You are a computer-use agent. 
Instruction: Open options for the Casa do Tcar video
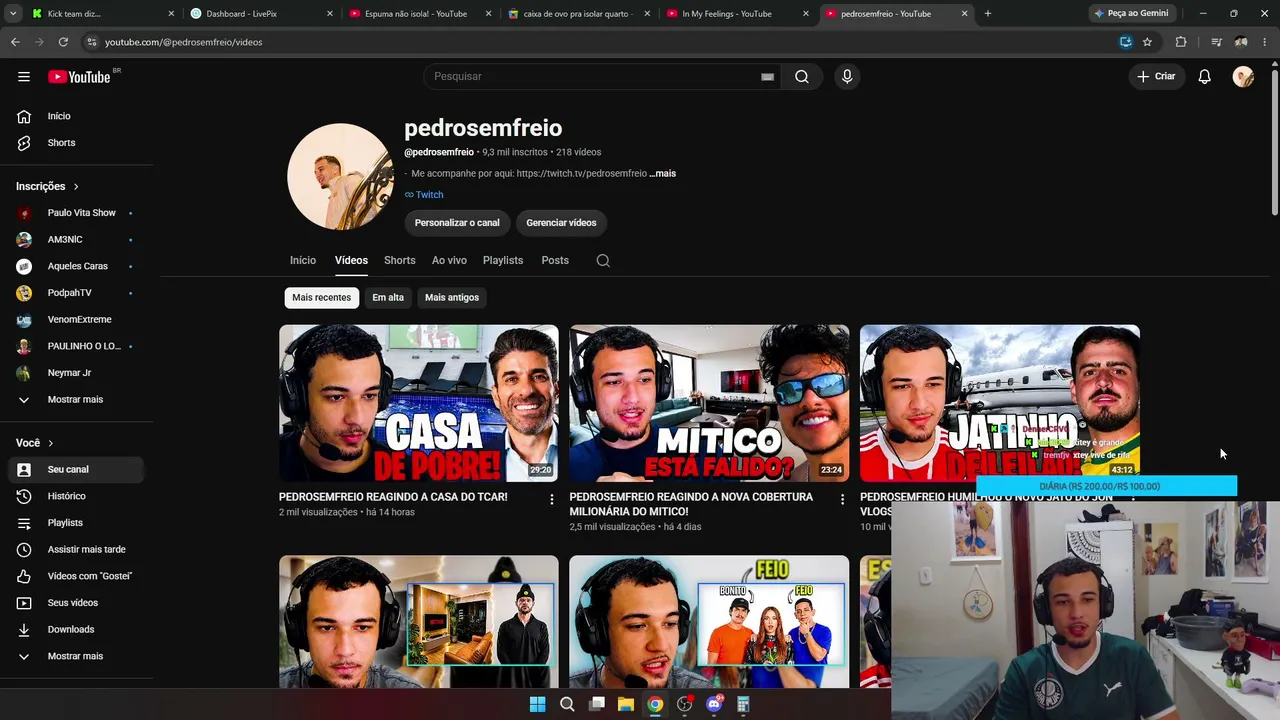tap(551, 499)
